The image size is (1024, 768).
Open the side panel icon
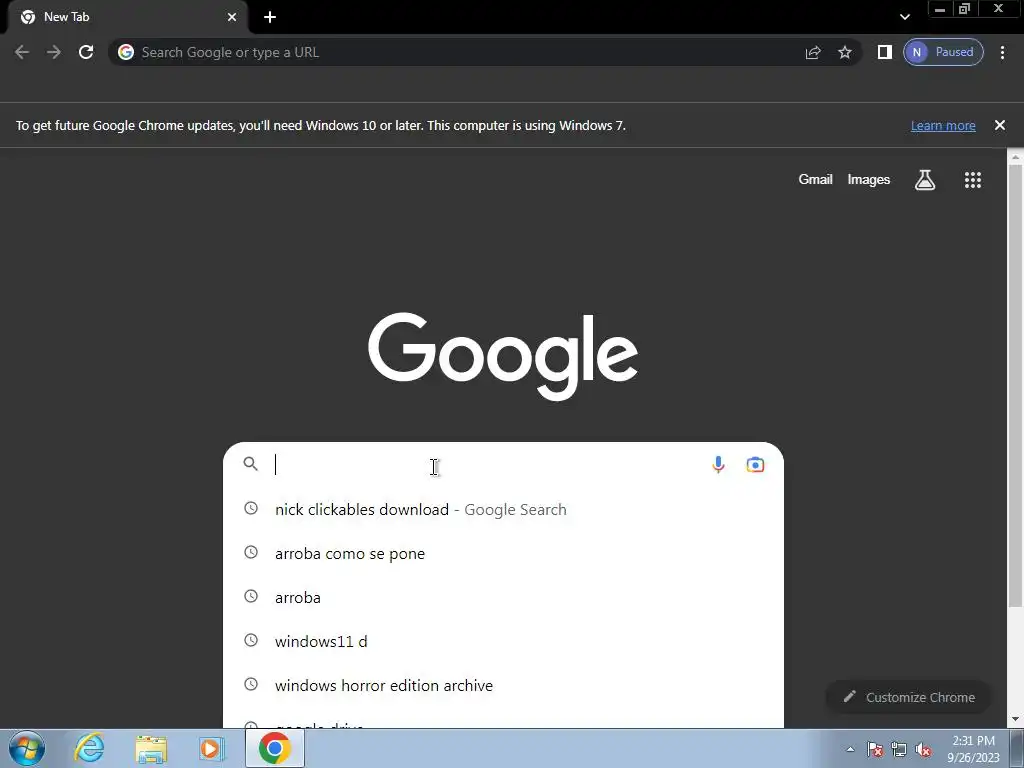[x=885, y=52]
